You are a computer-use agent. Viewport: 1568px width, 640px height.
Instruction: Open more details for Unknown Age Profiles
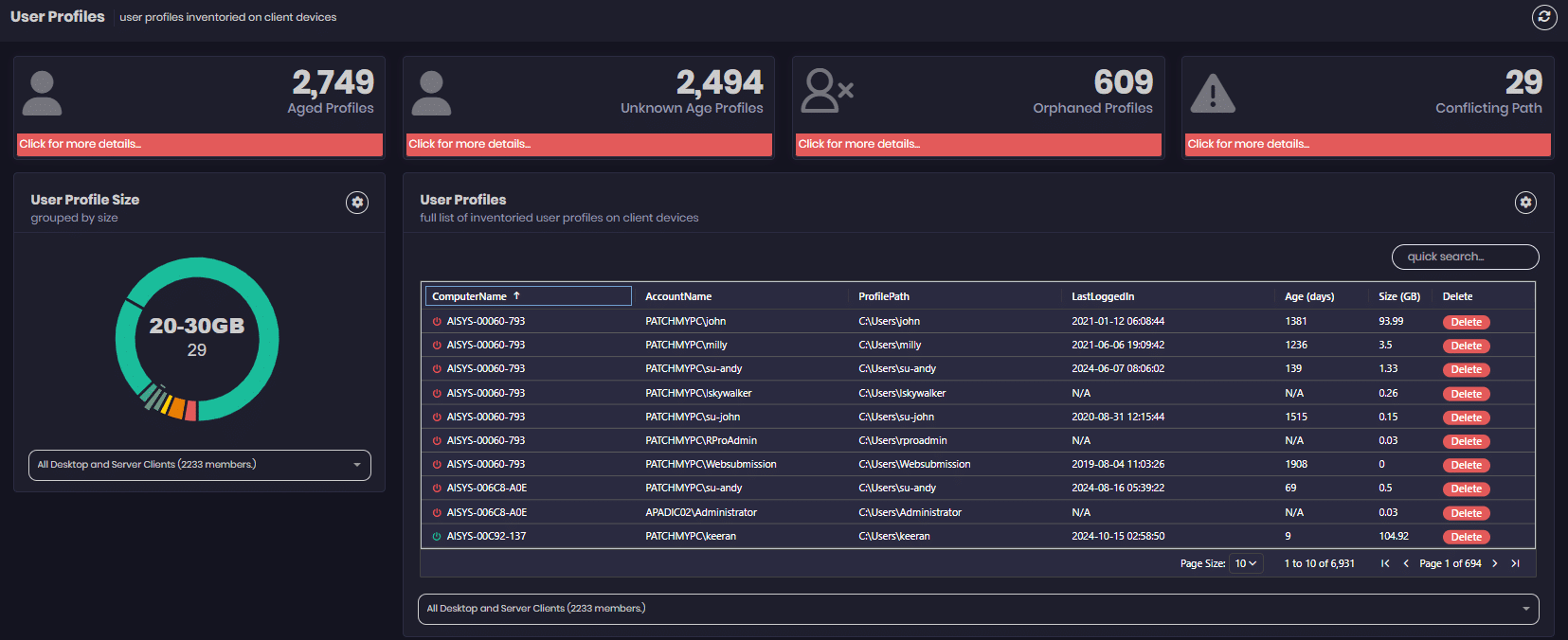pyautogui.click(x=588, y=144)
